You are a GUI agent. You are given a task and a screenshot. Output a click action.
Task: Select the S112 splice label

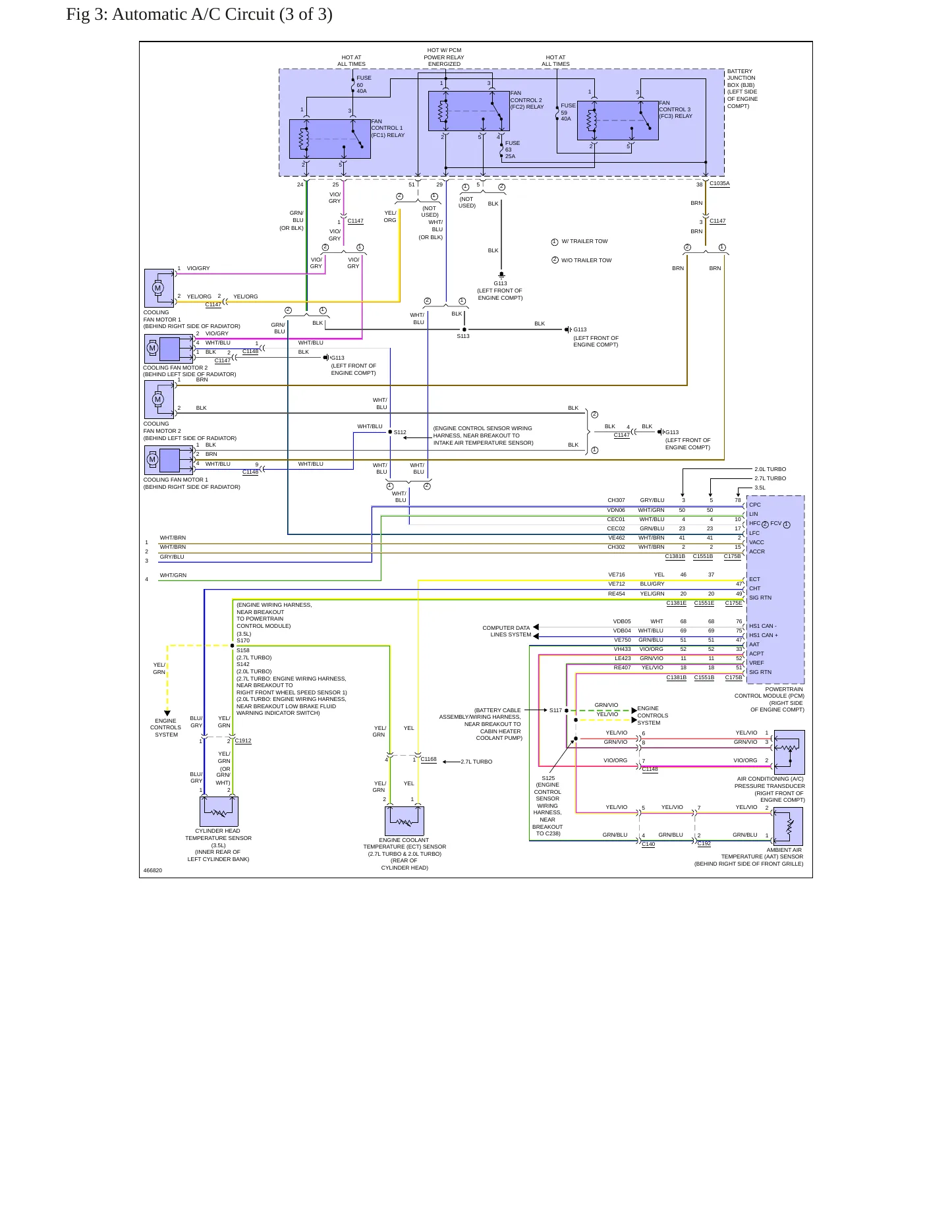[400, 432]
